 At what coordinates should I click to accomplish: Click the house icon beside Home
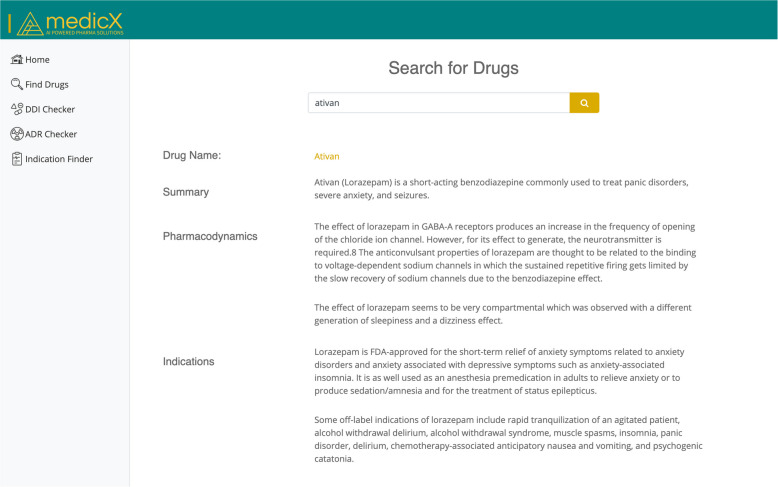(16, 60)
